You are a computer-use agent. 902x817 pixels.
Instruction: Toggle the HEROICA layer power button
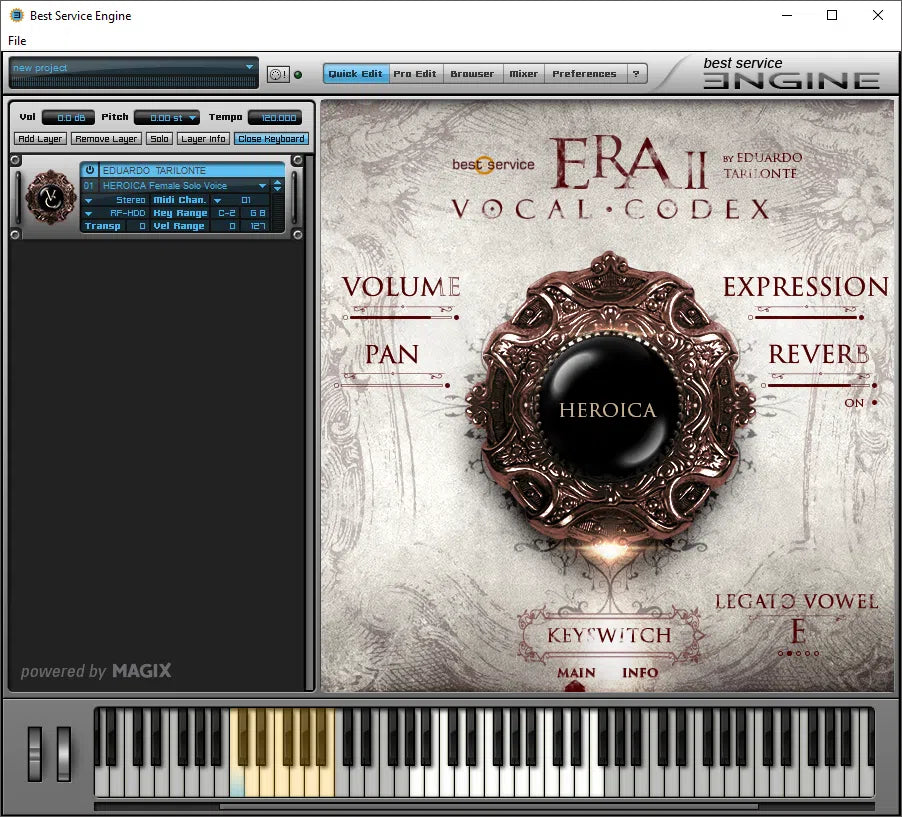[89, 170]
